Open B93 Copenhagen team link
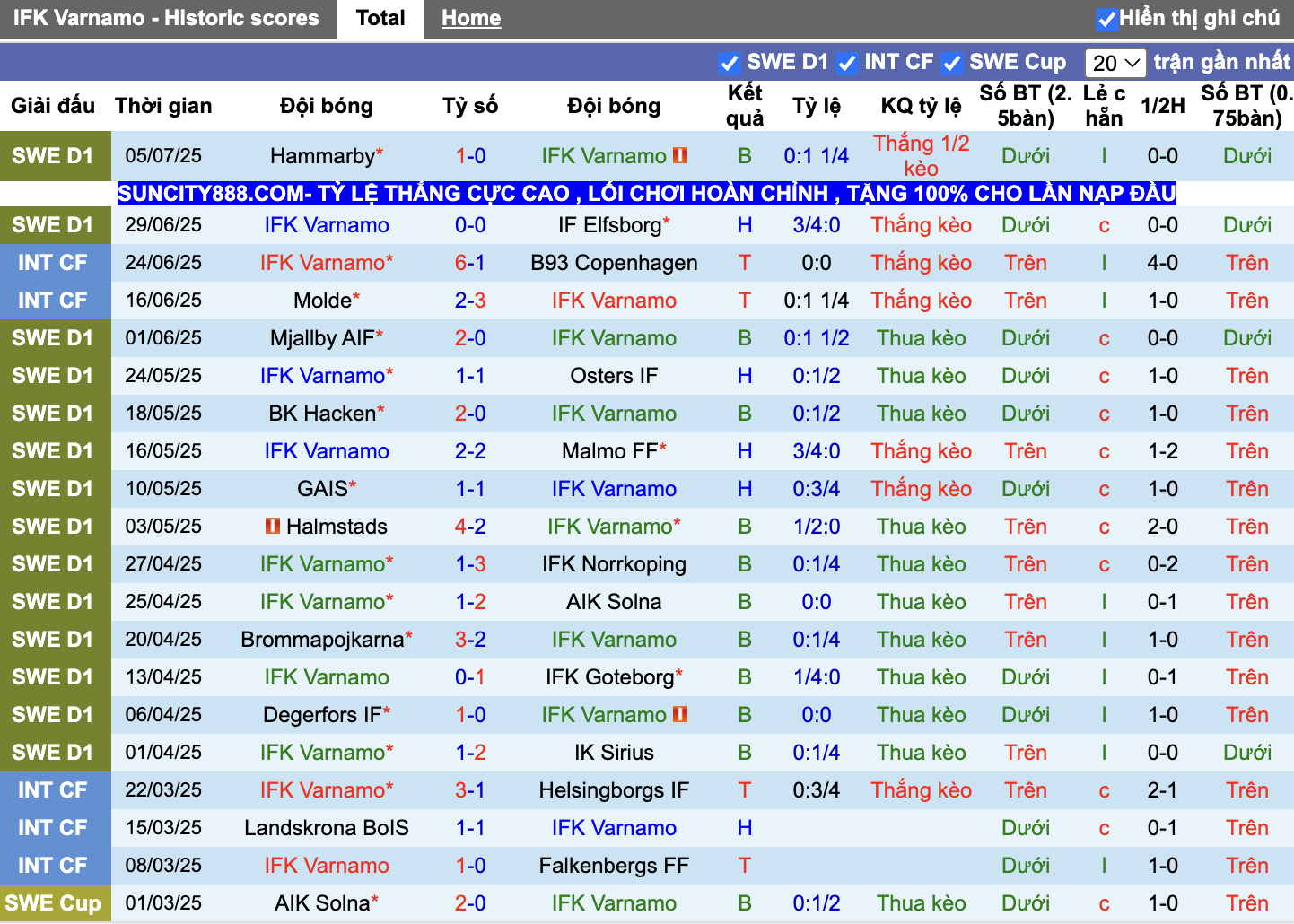The height and width of the screenshot is (924, 1294). coord(614,263)
